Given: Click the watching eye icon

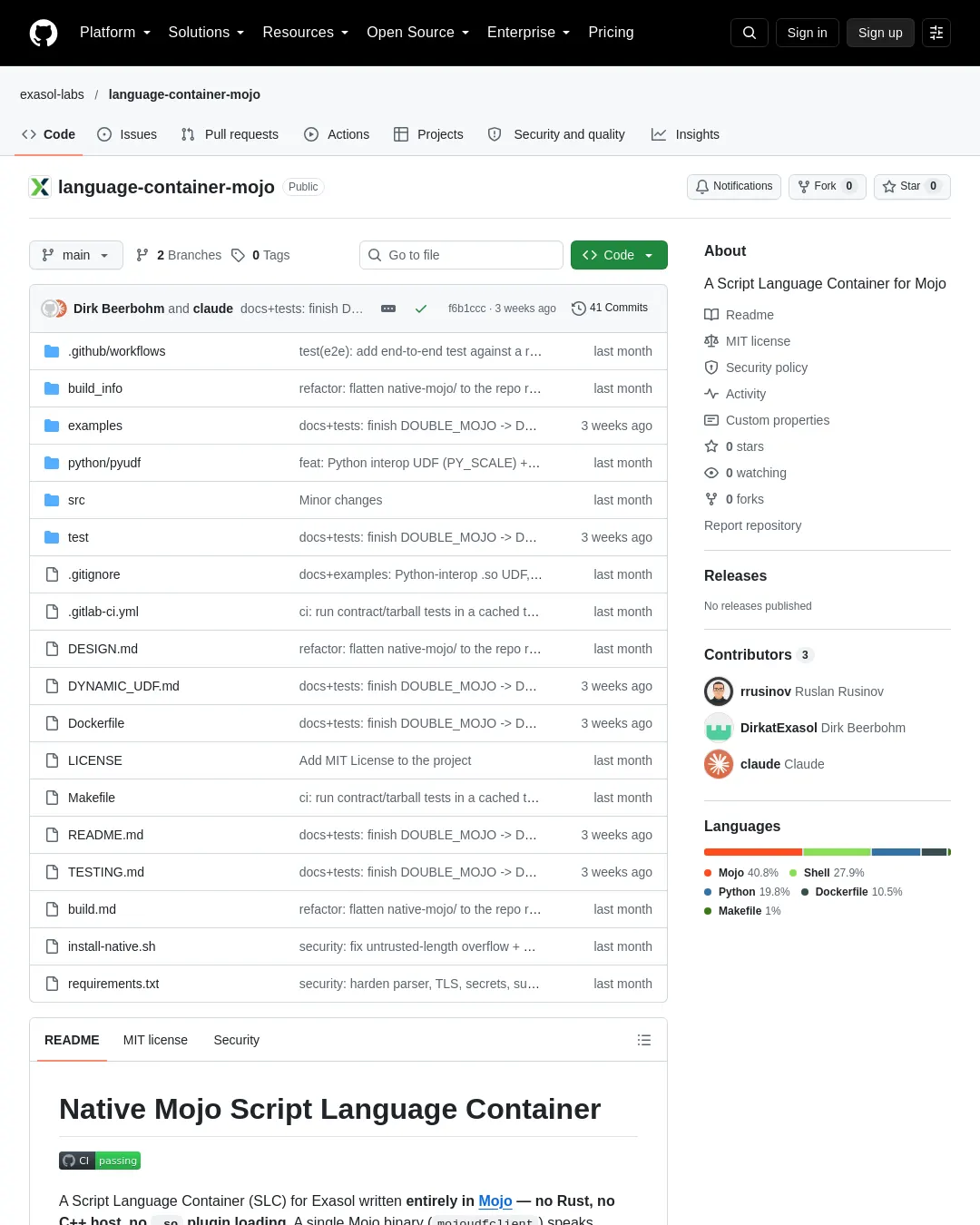Looking at the screenshot, I should tap(711, 473).
